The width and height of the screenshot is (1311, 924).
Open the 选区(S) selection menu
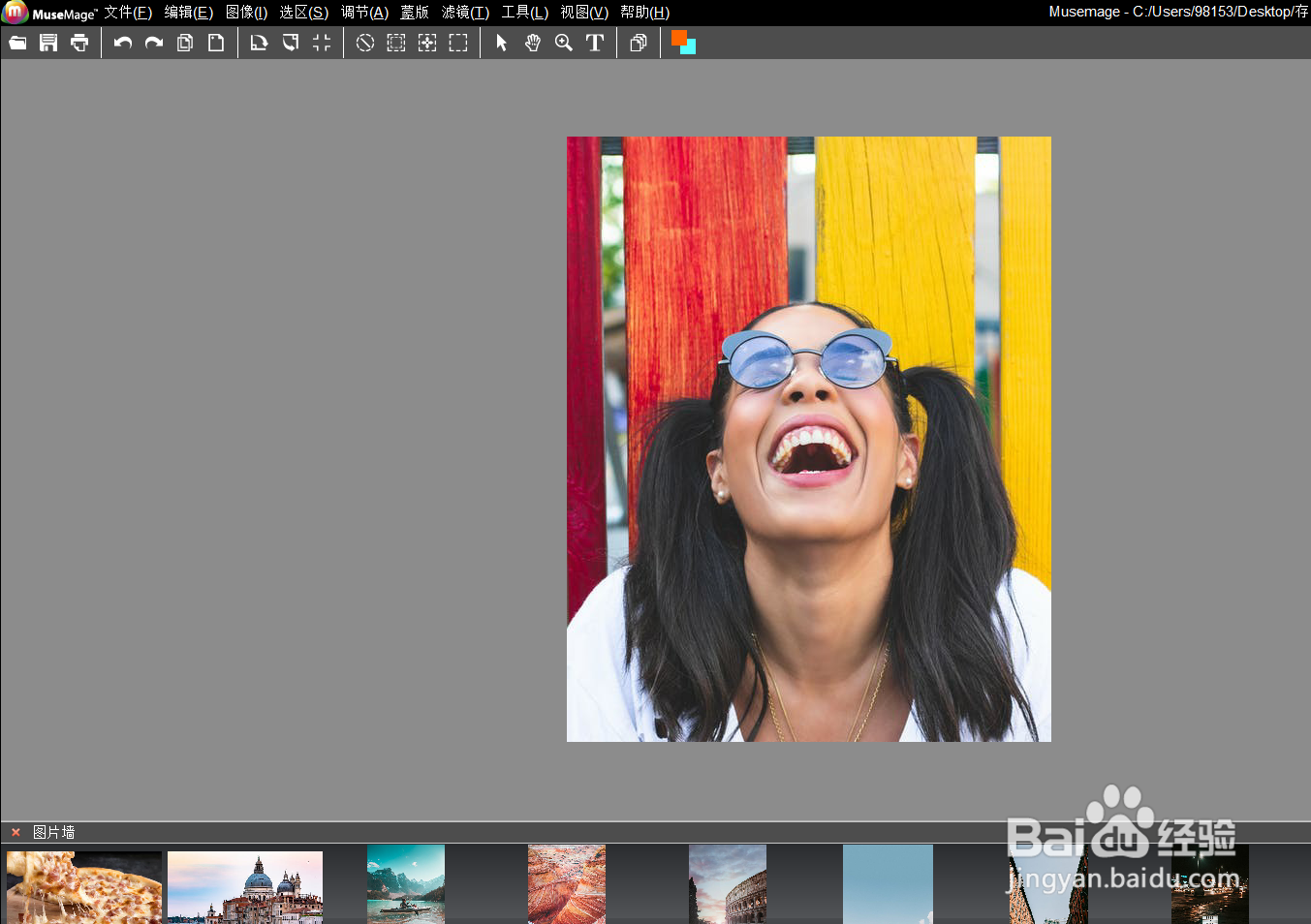(x=304, y=13)
